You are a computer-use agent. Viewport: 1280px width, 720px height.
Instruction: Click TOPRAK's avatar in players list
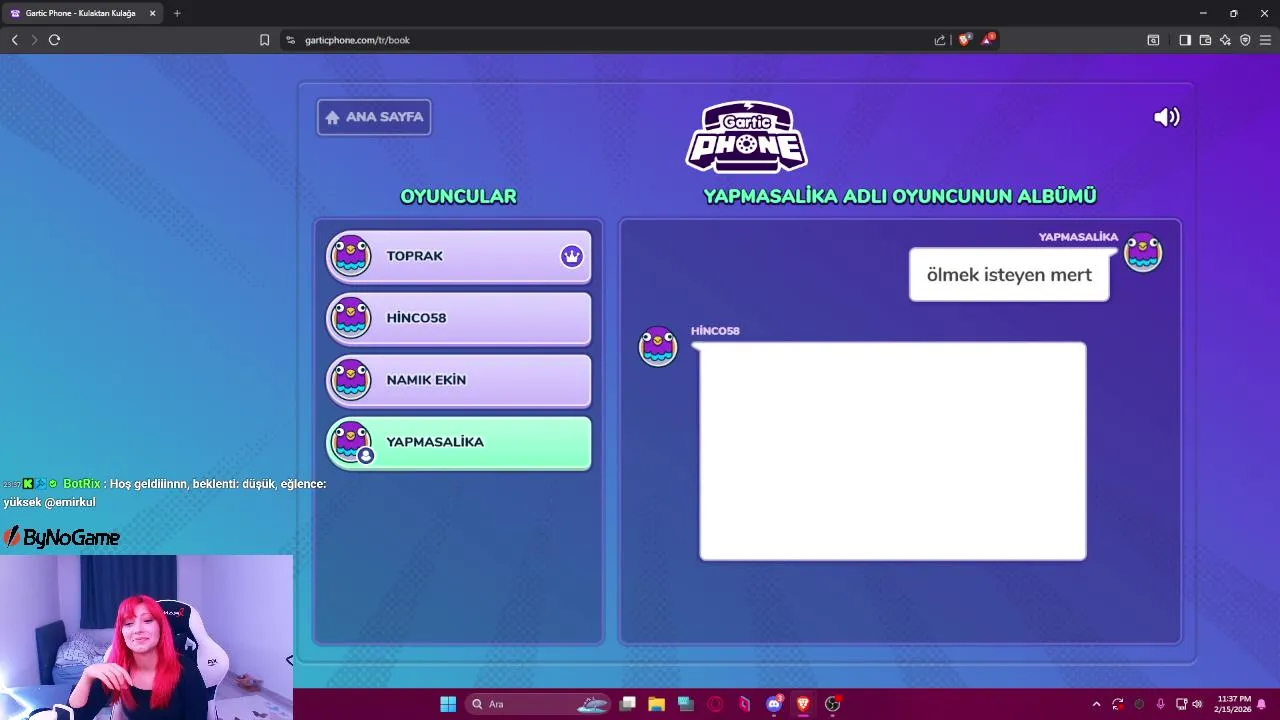point(351,256)
